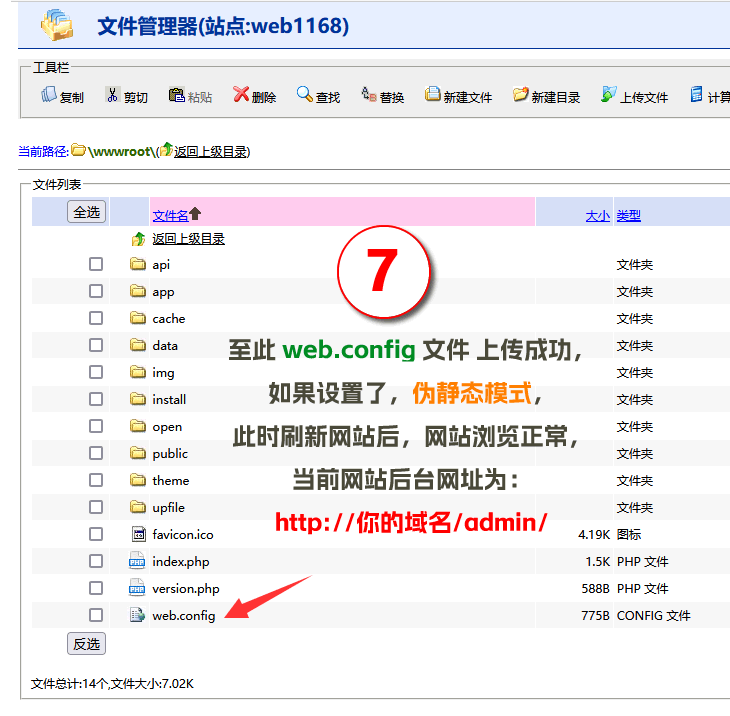This screenshot has height=716, width=730.
Task: Sort by 文件名 column header
Action: click(170, 216)
